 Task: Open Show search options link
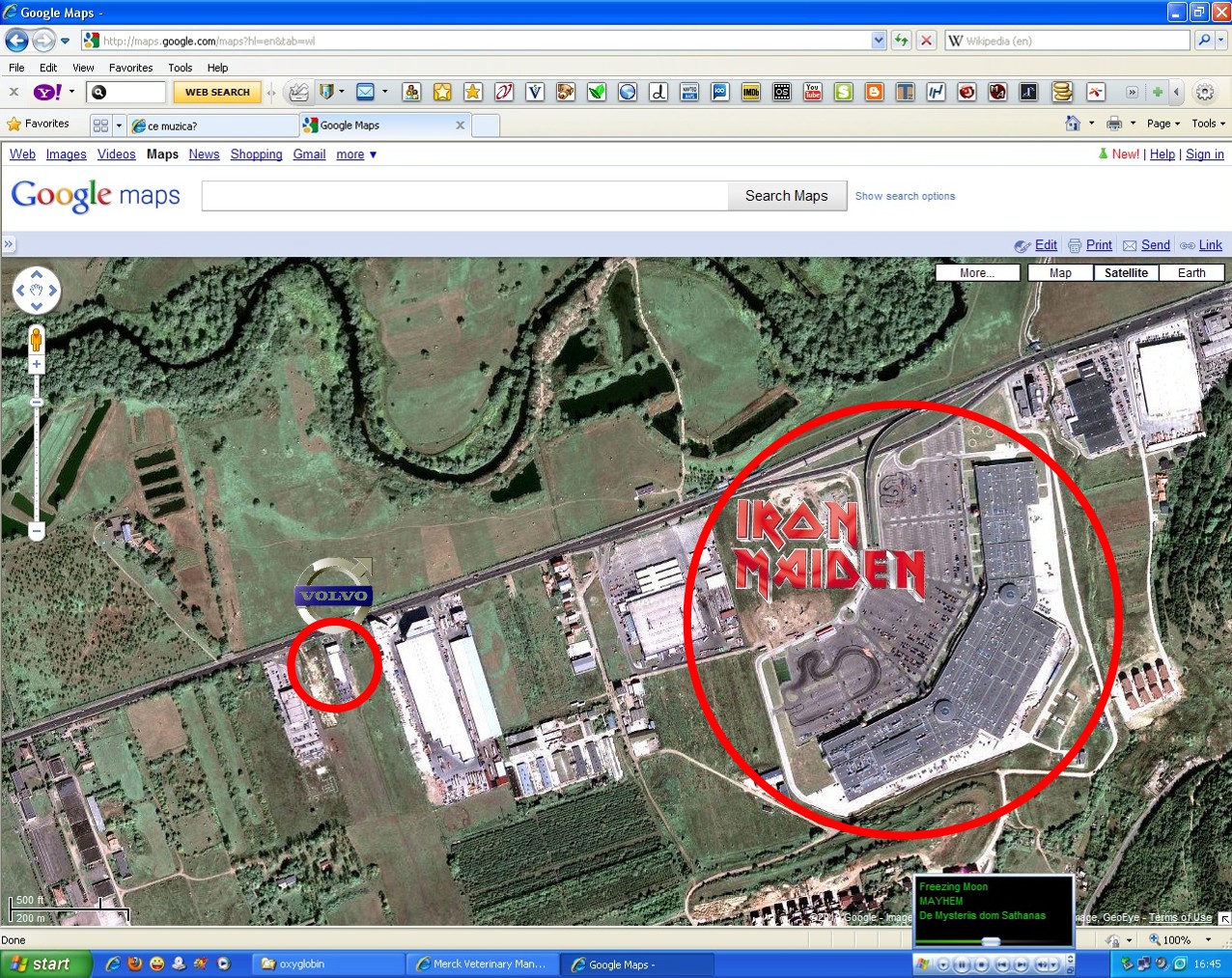click(905, 196)
